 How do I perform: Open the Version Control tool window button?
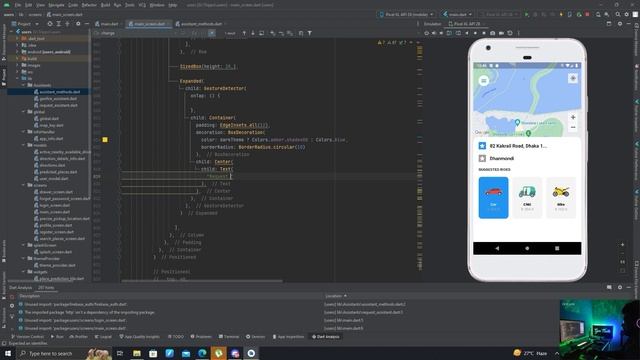click(x=27, y=337)
